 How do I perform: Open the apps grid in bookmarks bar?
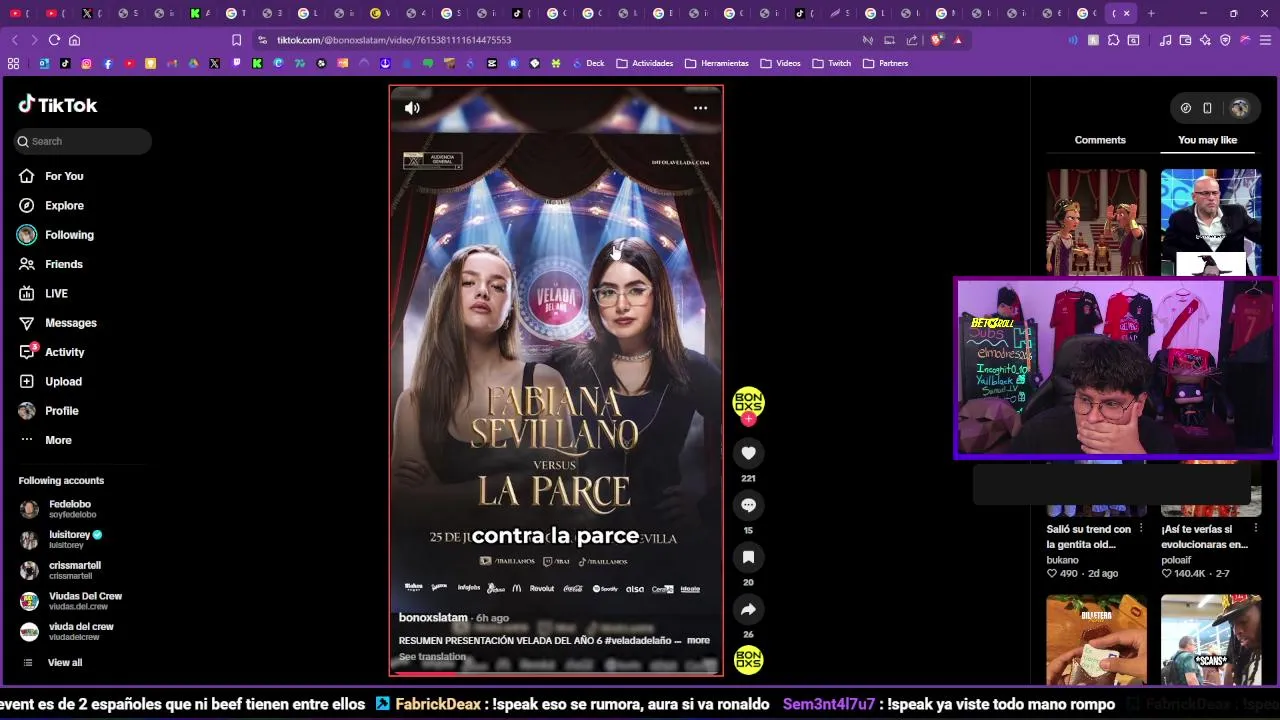(x=13, y=63)
